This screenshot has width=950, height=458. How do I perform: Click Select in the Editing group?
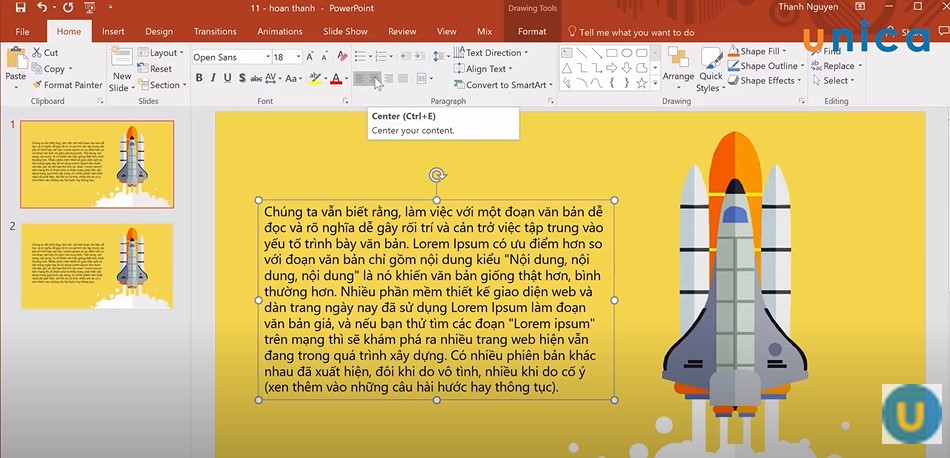pyautogui.click(x=834, y=81)
